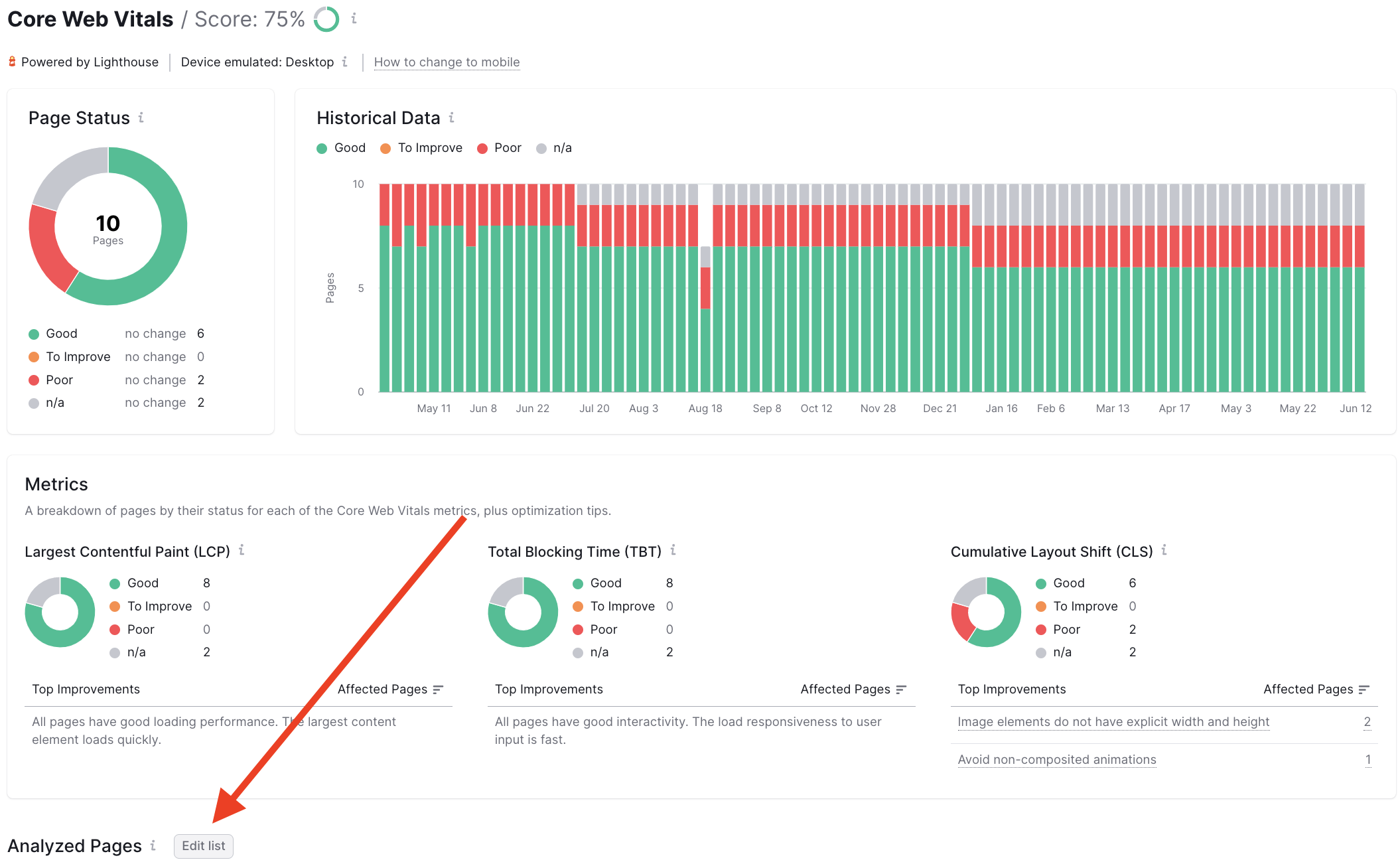This screenshot has height=868, width=1400.
Task: Open the Page Status info tooltip icon
Action: point(141,118)
